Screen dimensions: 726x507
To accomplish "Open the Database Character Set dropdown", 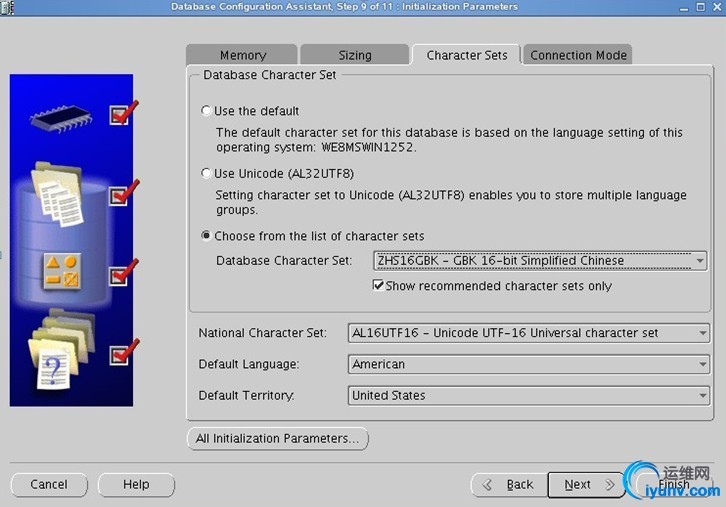I will 700,261.
